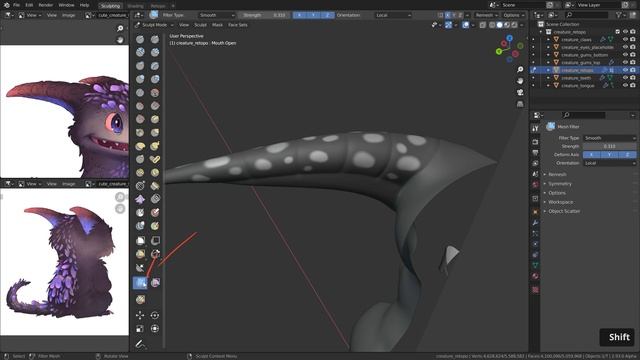Open outliner filter funnel button
The image size is (640, 360).
(619, 15)
